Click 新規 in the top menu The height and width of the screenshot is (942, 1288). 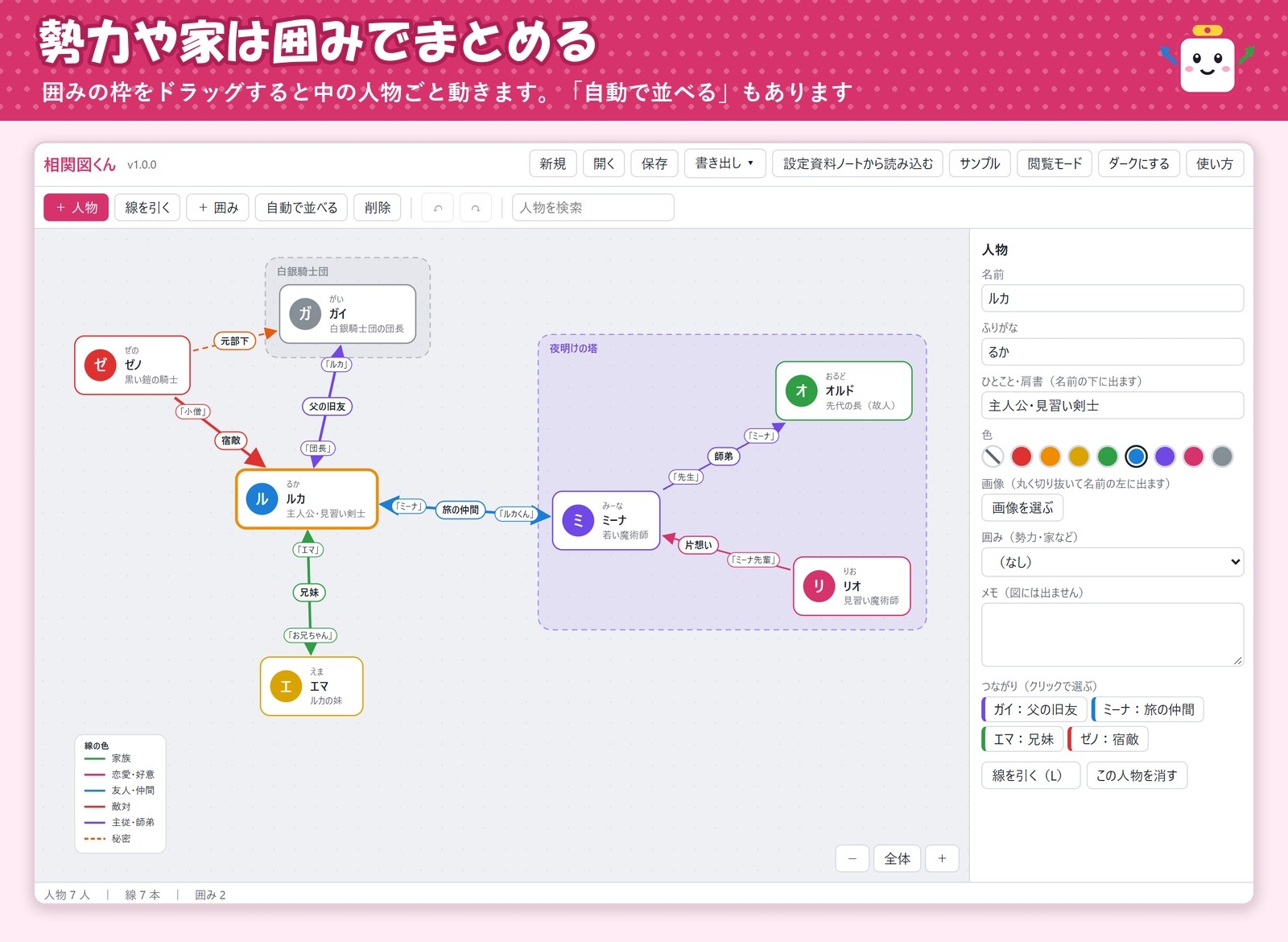click(x=553, y=163)
